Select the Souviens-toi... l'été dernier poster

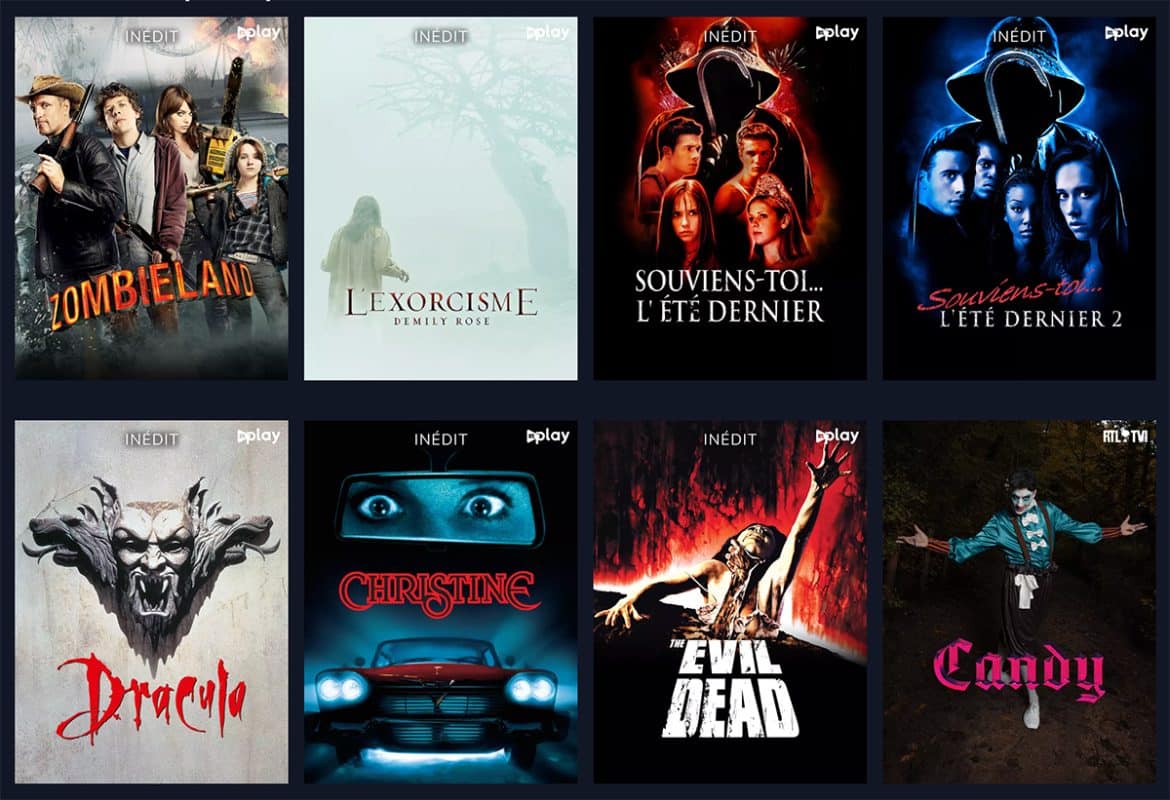point(730,199)
